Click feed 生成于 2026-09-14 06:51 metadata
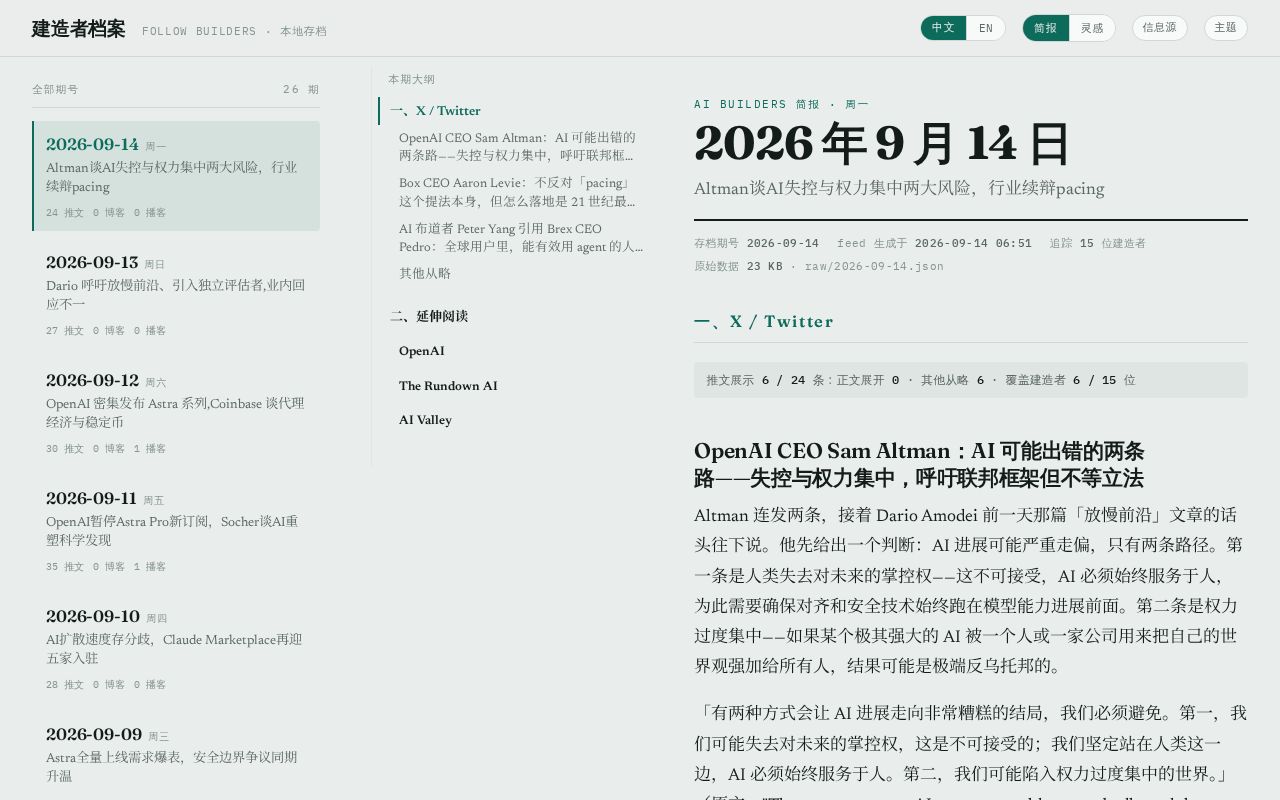Viewport: 1280px width, 800px height. 934,243
